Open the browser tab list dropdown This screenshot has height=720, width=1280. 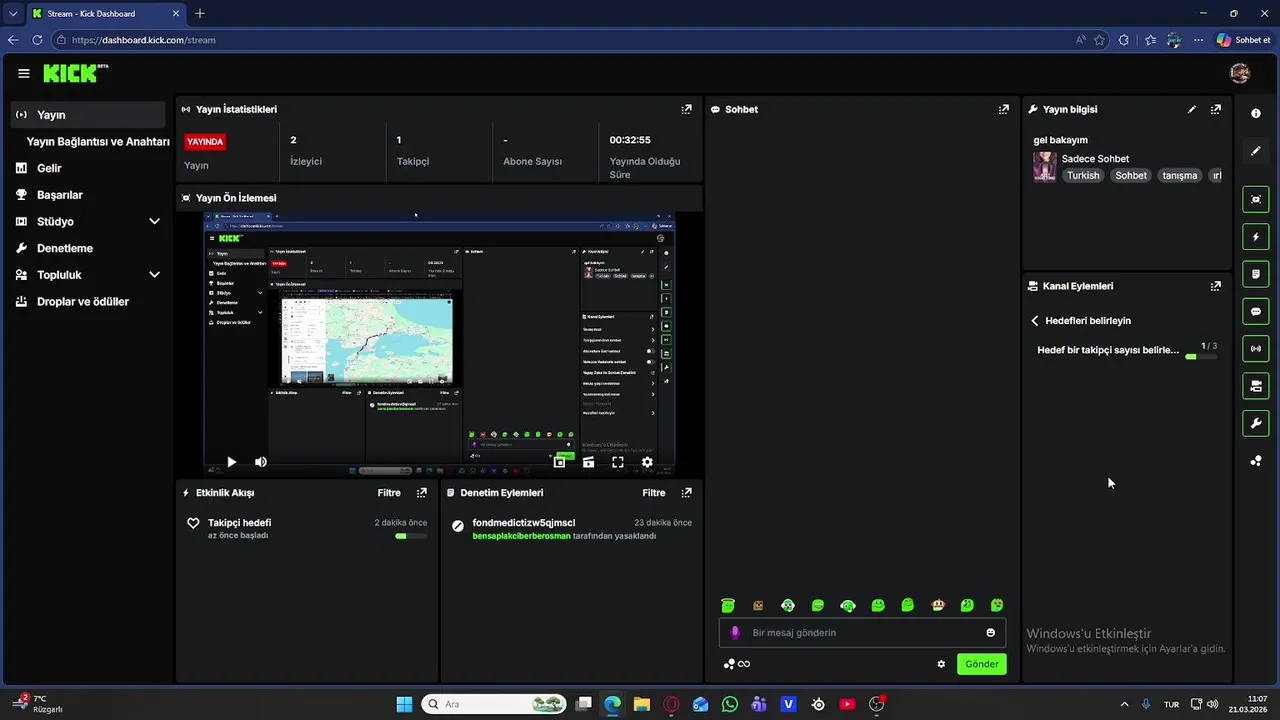tap(13, 14)
